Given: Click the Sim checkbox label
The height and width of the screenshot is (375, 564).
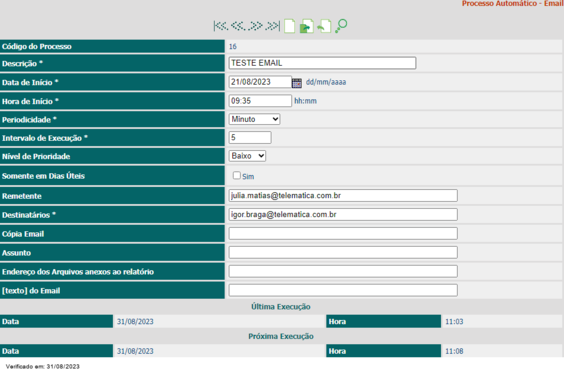Looking at the screenshot, I should click(x=248, y=177).
